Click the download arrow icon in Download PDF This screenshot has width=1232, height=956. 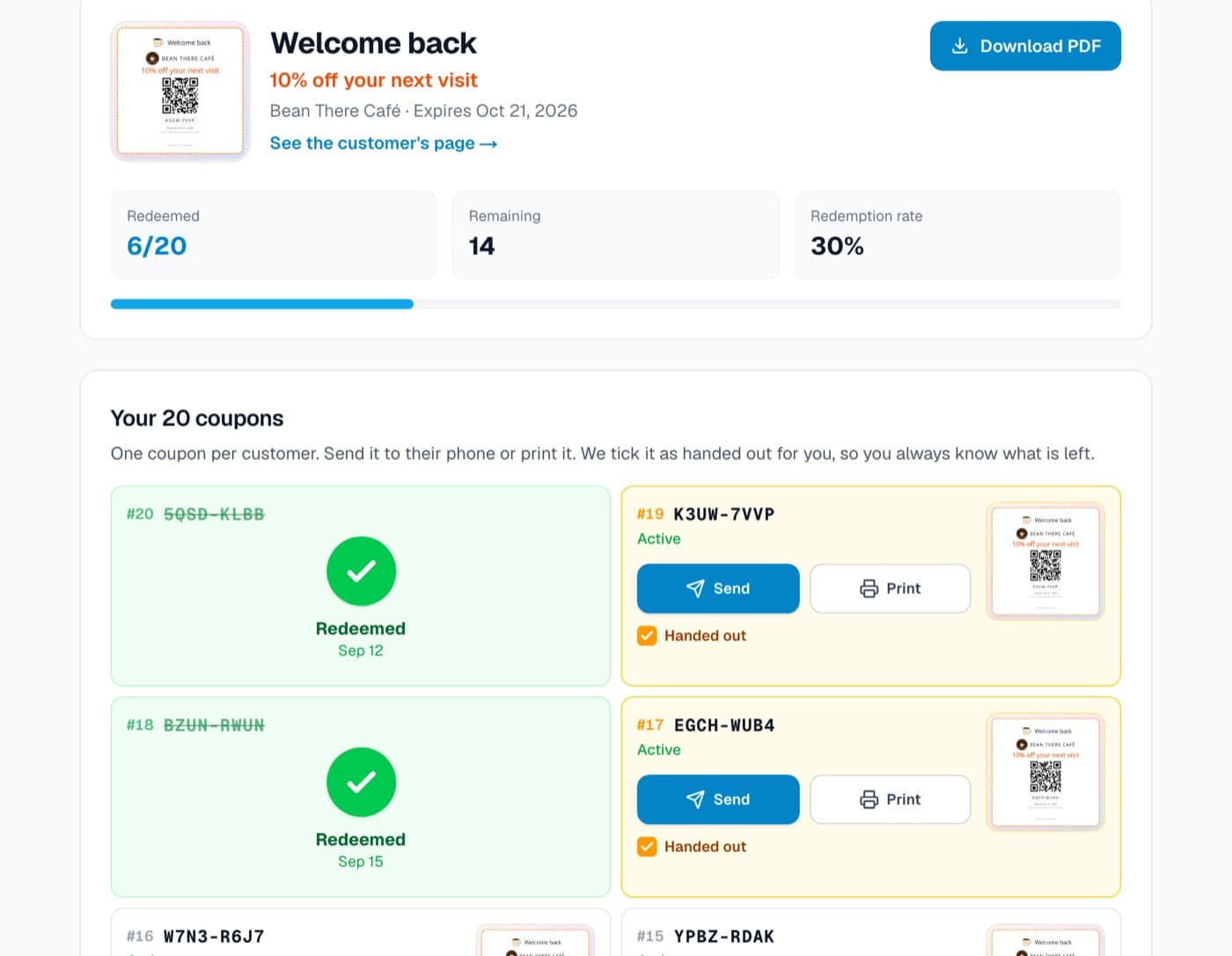coord(960,46)
